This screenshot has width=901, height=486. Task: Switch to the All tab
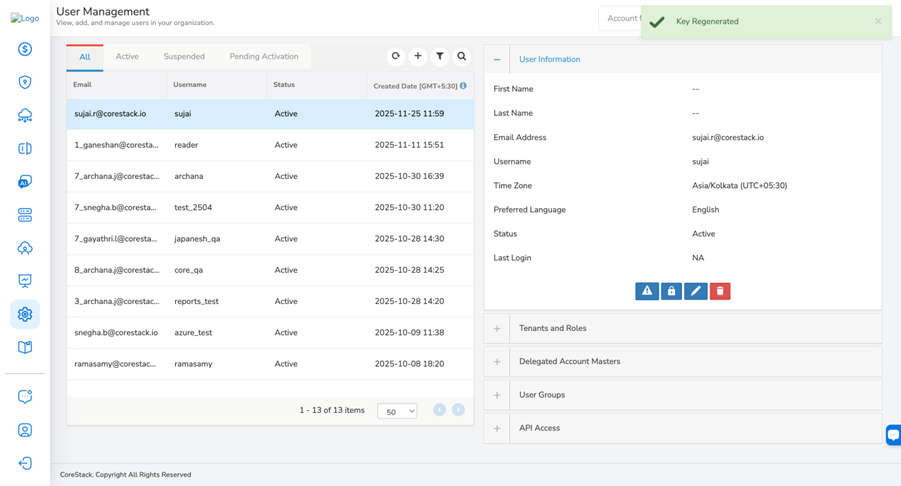point(84,57)
